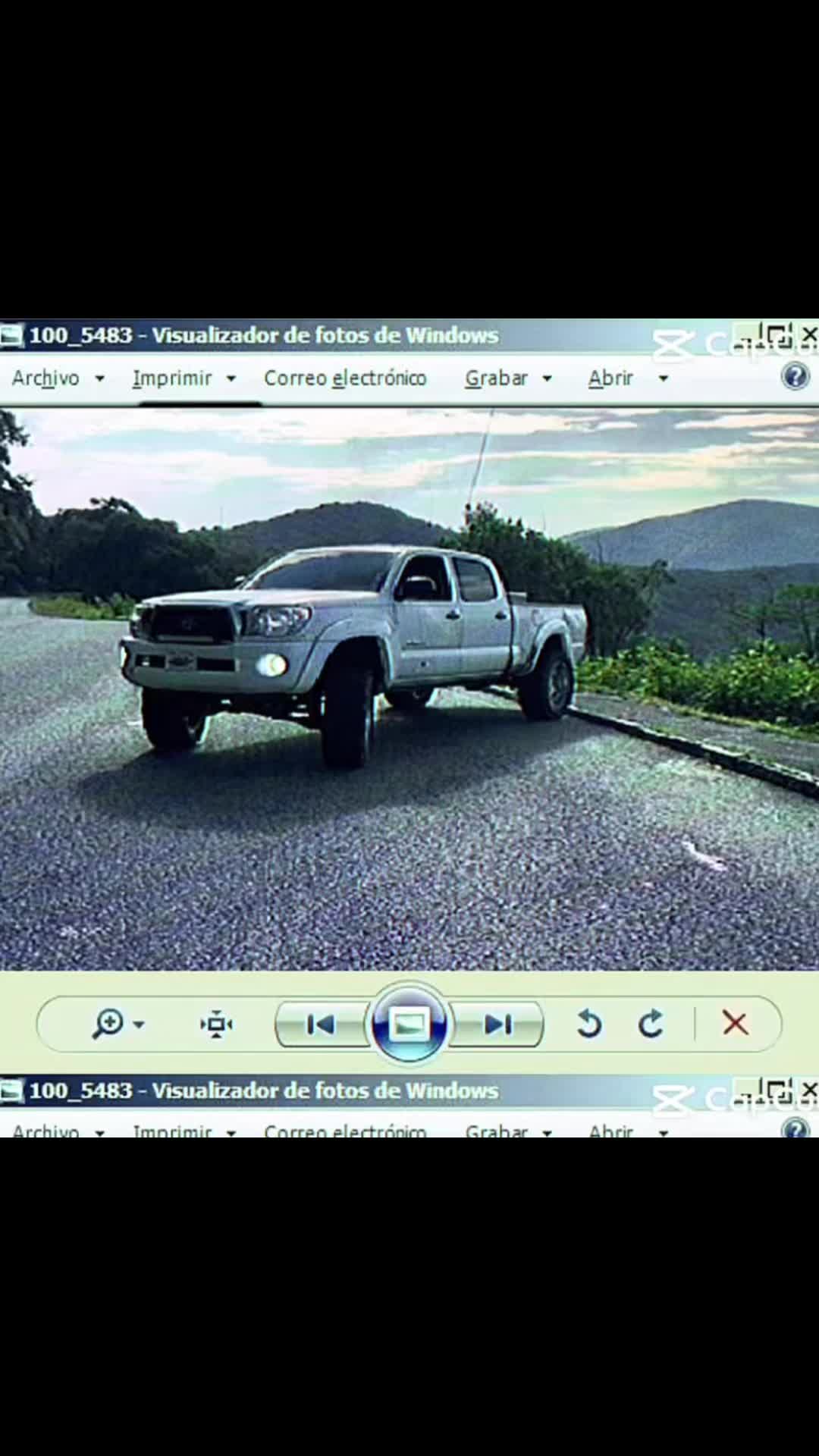Click Correo electrónico button
Image resolution: width=819 pixels, height=1456 pixels.
345,378
